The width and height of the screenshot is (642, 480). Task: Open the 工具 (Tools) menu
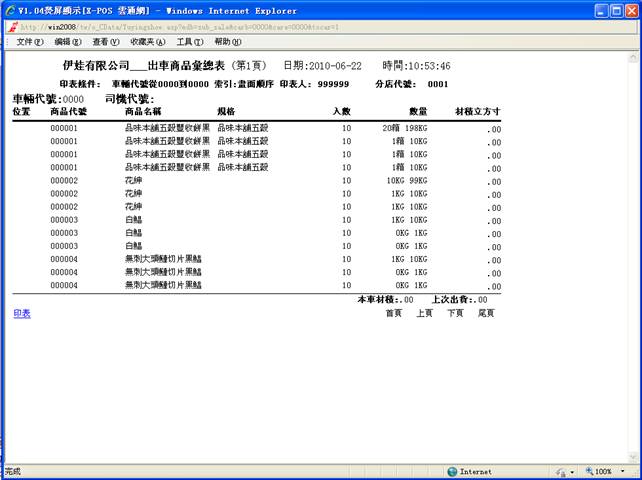pos(190,42)
